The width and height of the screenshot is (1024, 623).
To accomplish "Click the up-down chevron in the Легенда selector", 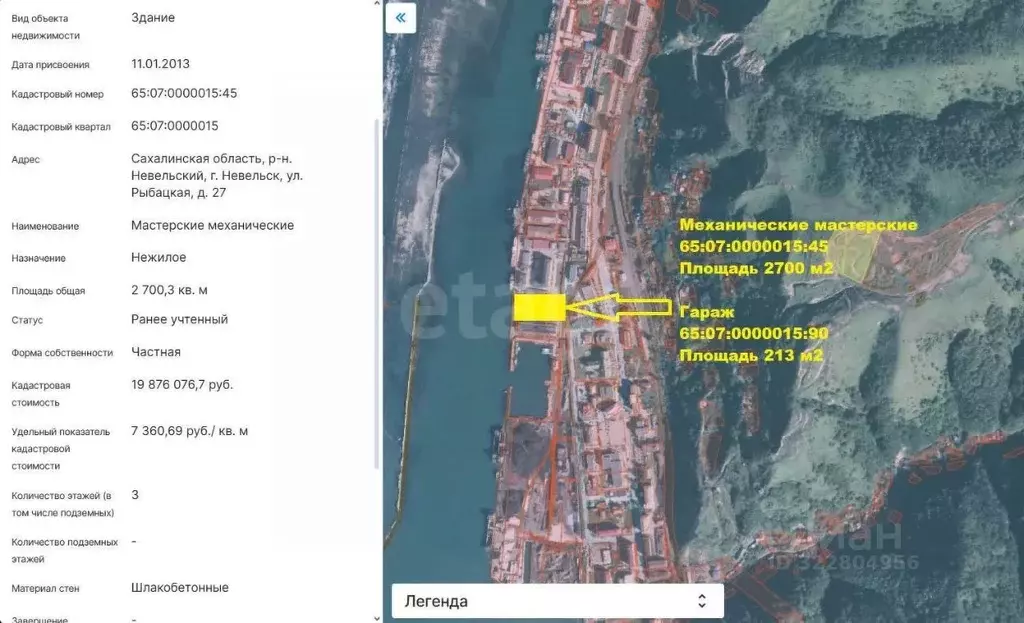I will tap(702, 601).
